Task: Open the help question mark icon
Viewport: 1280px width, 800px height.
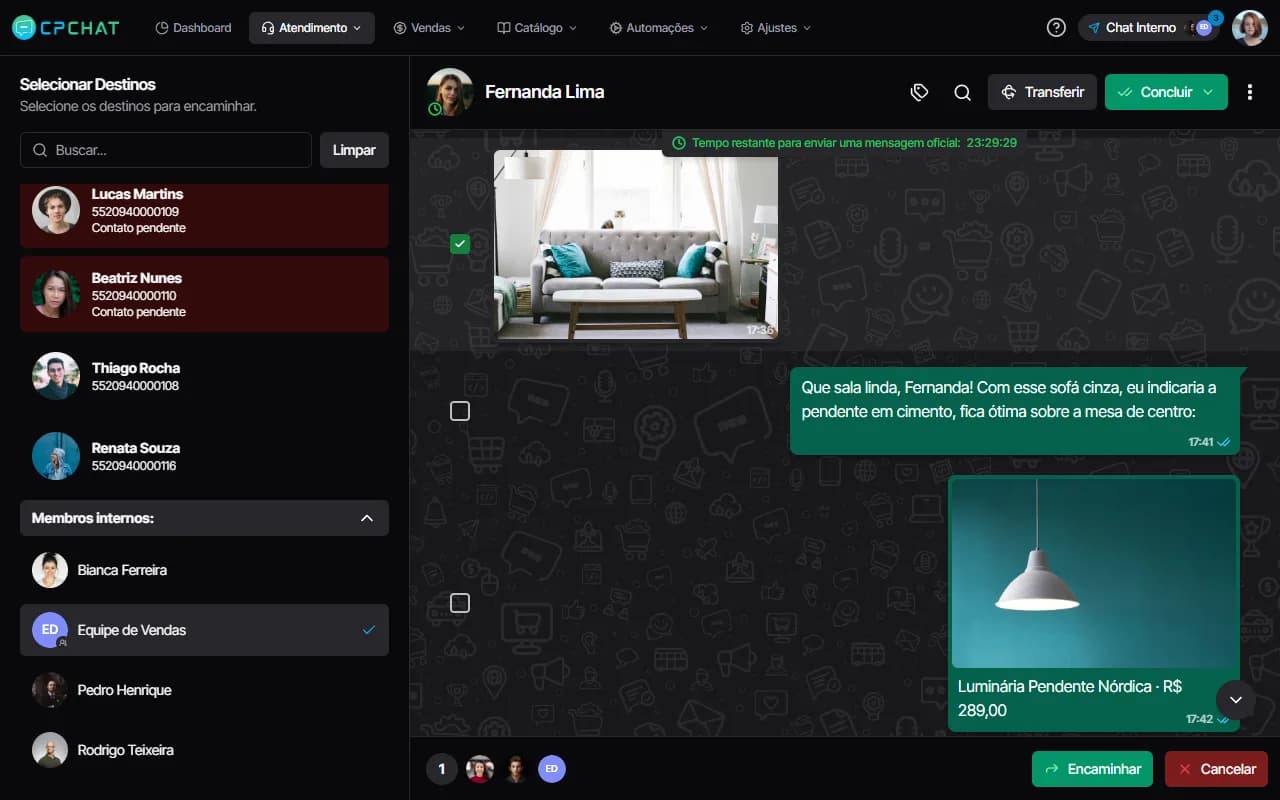Action: [x=1056, y=28]
